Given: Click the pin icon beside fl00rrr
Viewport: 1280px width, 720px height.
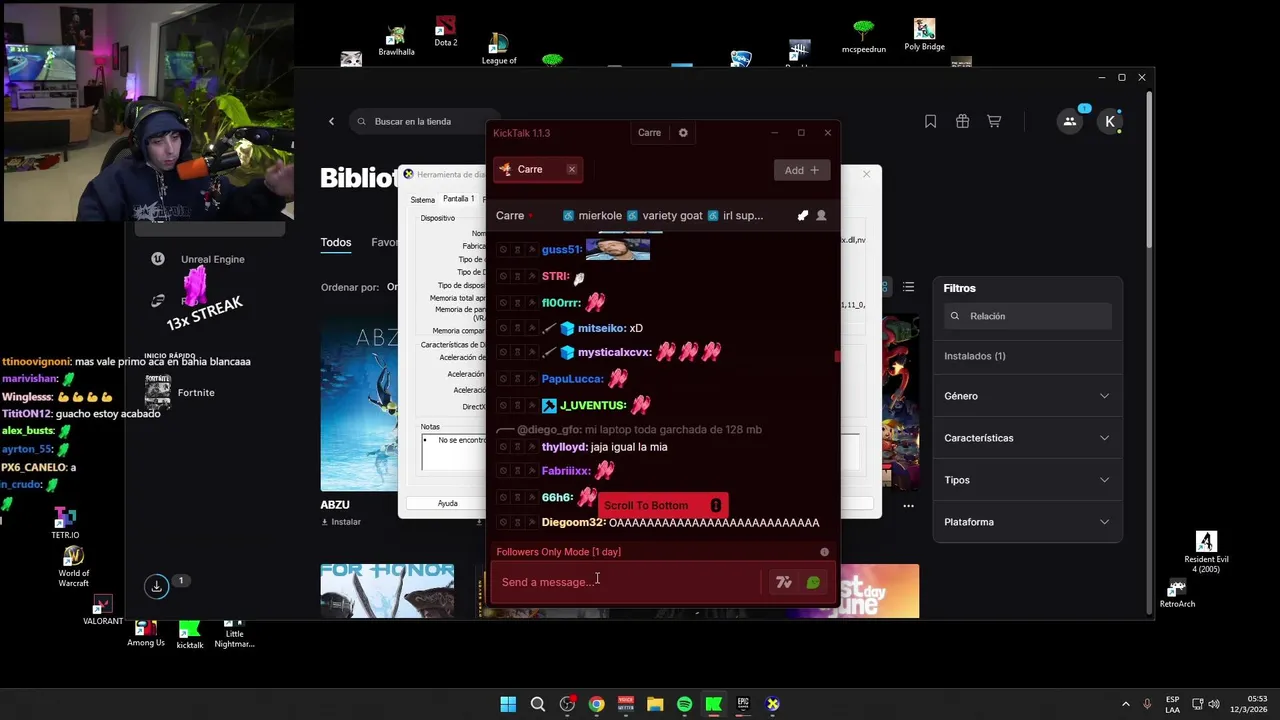Looking at the screenshot, I should click(531, 303).
